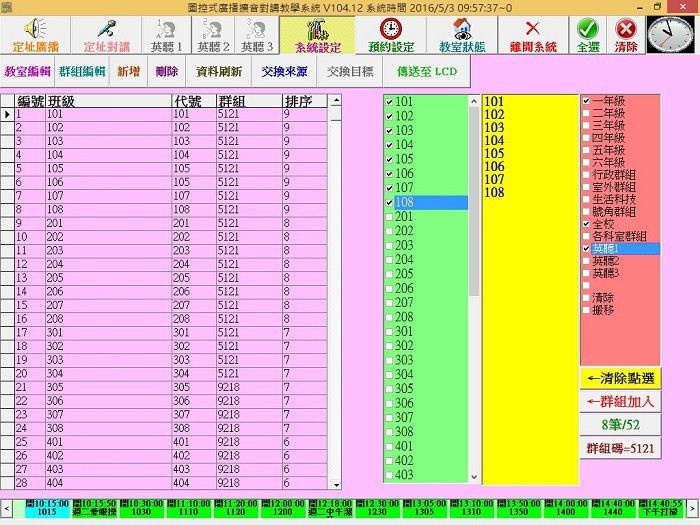Click the 資料刷新 refresh button
700x525 pixels.
click(219, 72)
